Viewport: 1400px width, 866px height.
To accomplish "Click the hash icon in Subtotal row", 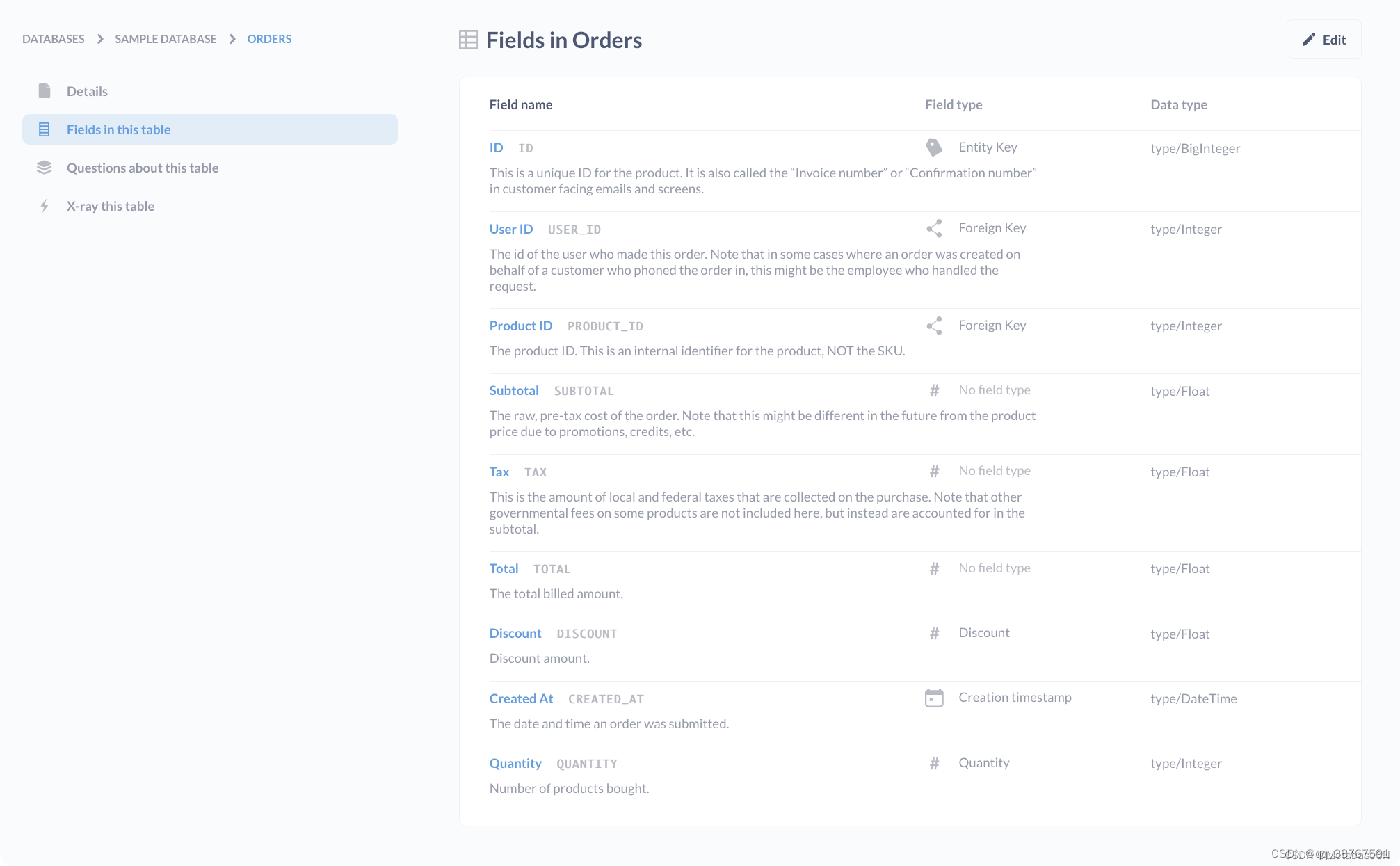I will click(934, 391).
